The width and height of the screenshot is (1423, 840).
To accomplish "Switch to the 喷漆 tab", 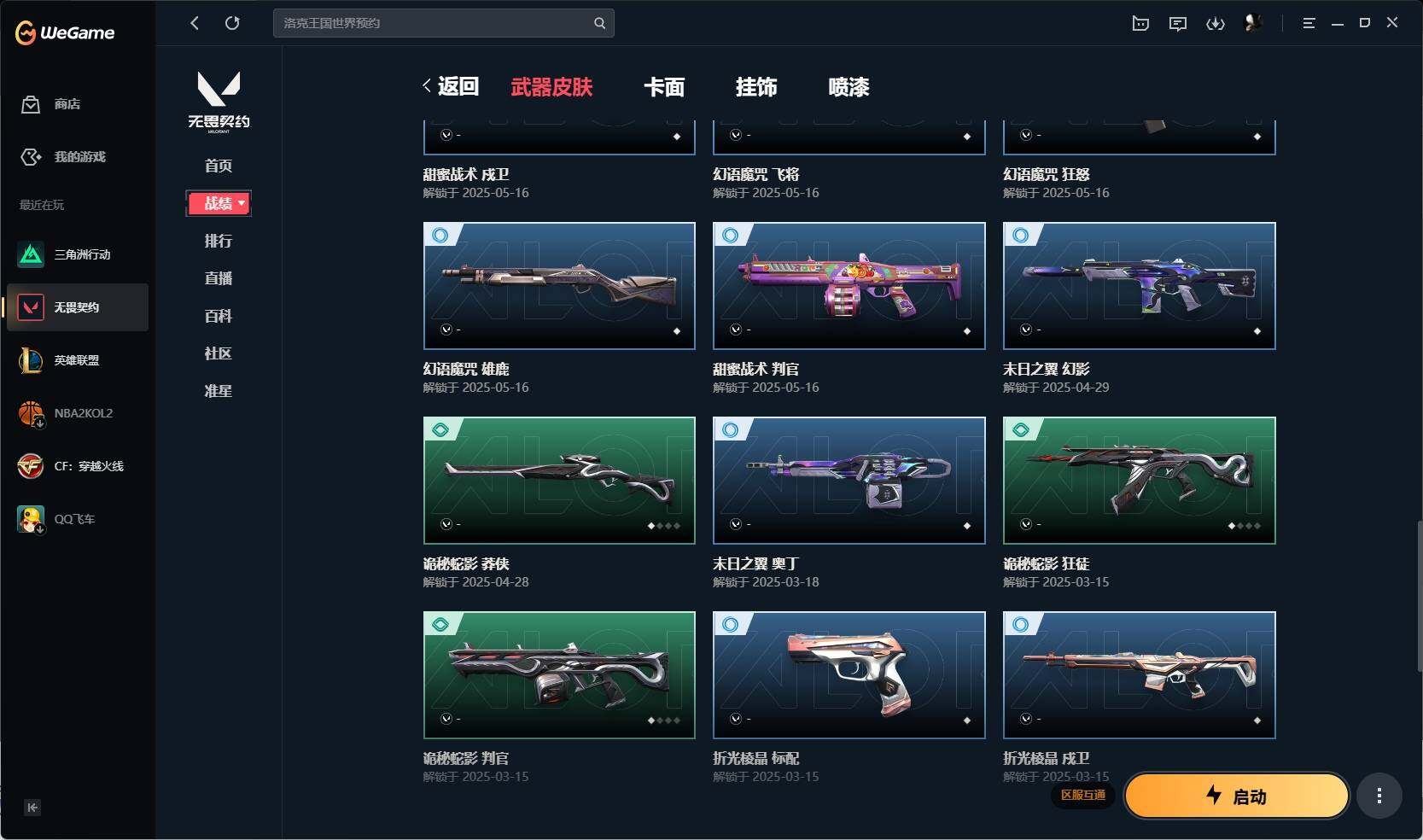I will pyautogui.click(x=849, y=87).
